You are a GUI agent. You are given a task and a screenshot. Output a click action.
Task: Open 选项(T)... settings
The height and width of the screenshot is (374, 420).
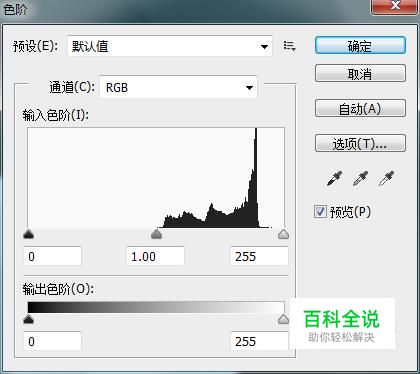tap(360, 143)
